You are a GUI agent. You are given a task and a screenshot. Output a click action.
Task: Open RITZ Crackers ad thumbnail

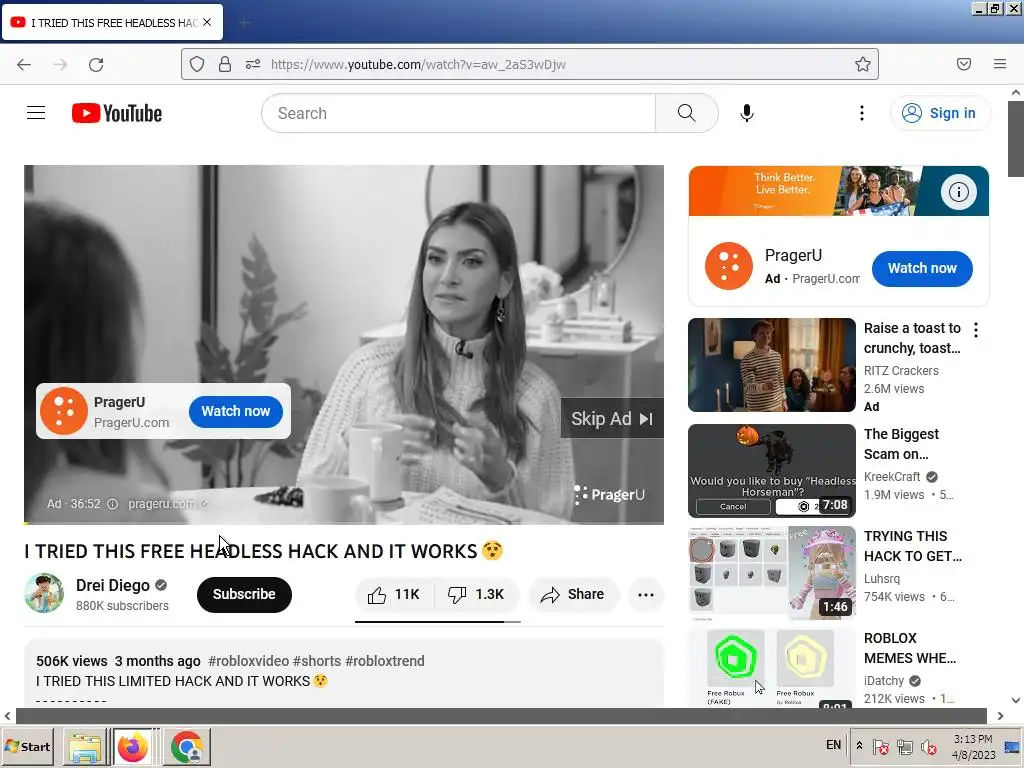(x=771, y=364)
